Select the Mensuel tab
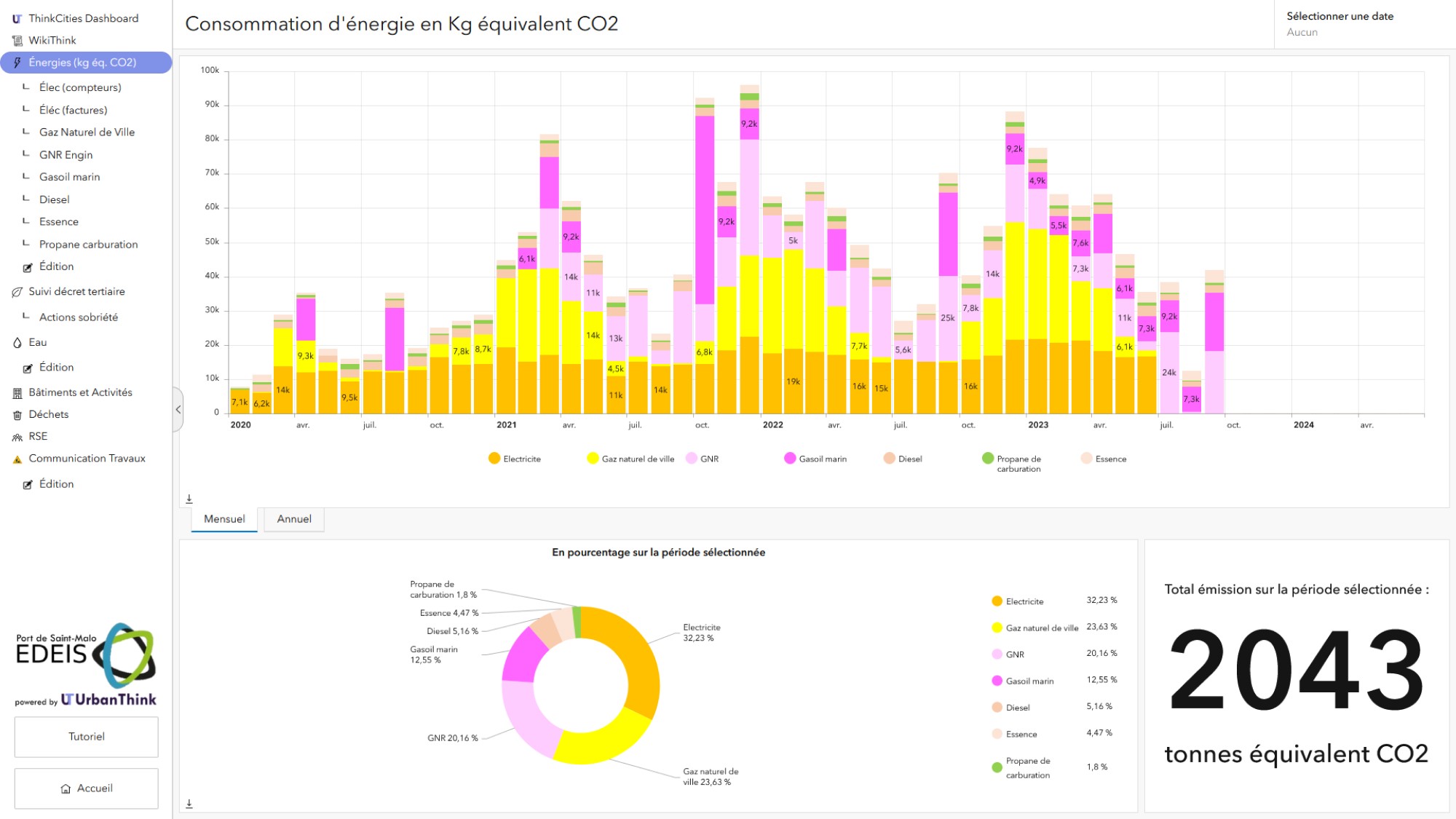1456x819 pixels. tap(224, 519)
